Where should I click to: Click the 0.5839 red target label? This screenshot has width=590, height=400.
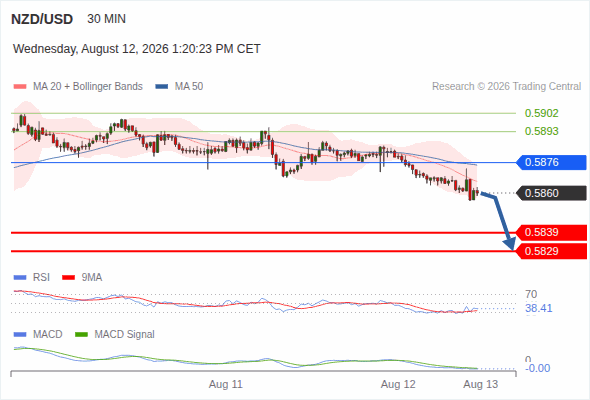pos(551,233)
